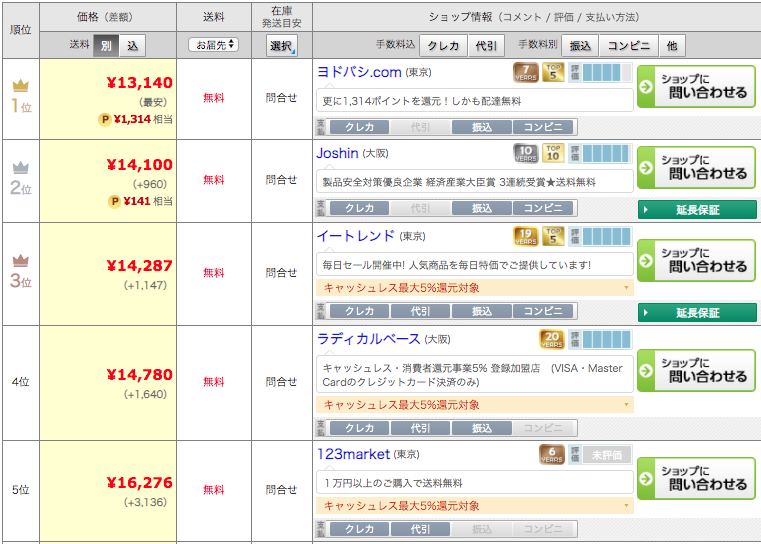
Task: Click the 10 years badge for Joshin
Action: click(x=526, y=153)
